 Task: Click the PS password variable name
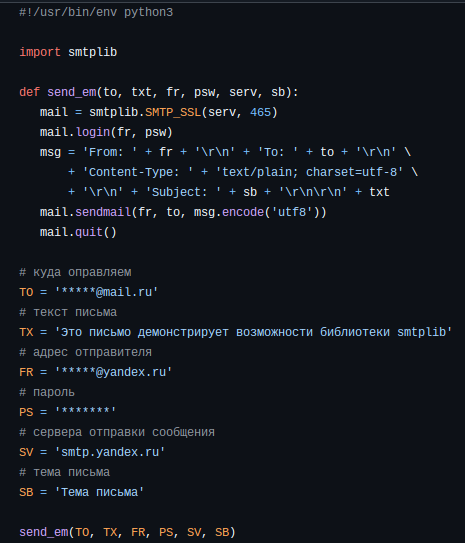pyautogui.click(x=26, y=412)
